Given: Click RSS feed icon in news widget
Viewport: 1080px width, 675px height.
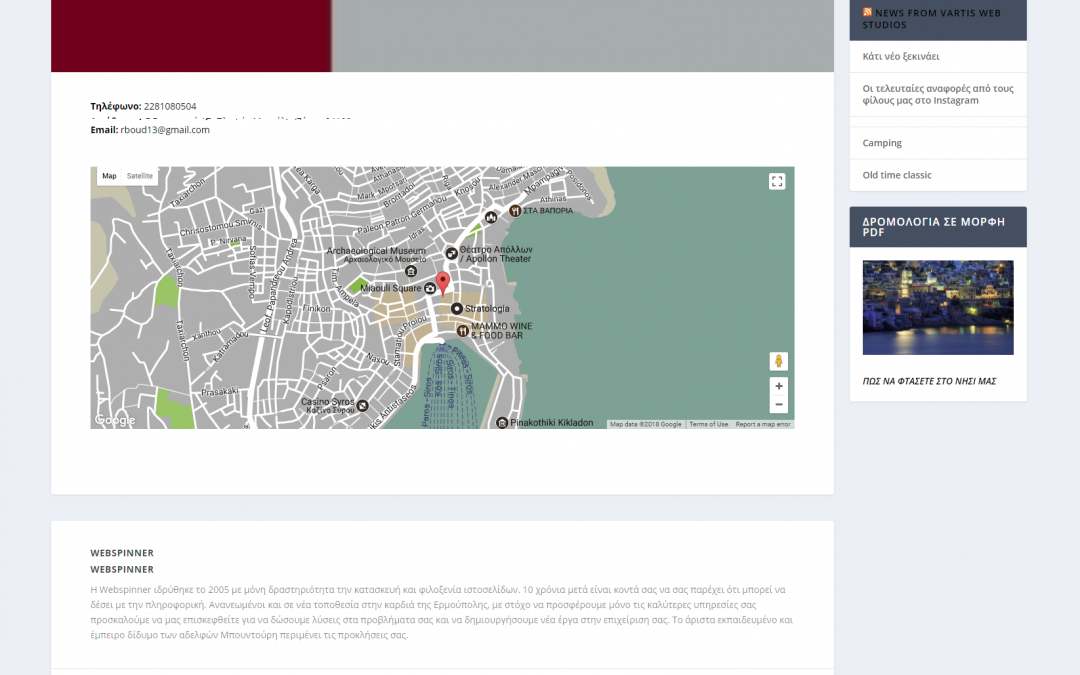Looking at the screenshot, I should (867, 12).
